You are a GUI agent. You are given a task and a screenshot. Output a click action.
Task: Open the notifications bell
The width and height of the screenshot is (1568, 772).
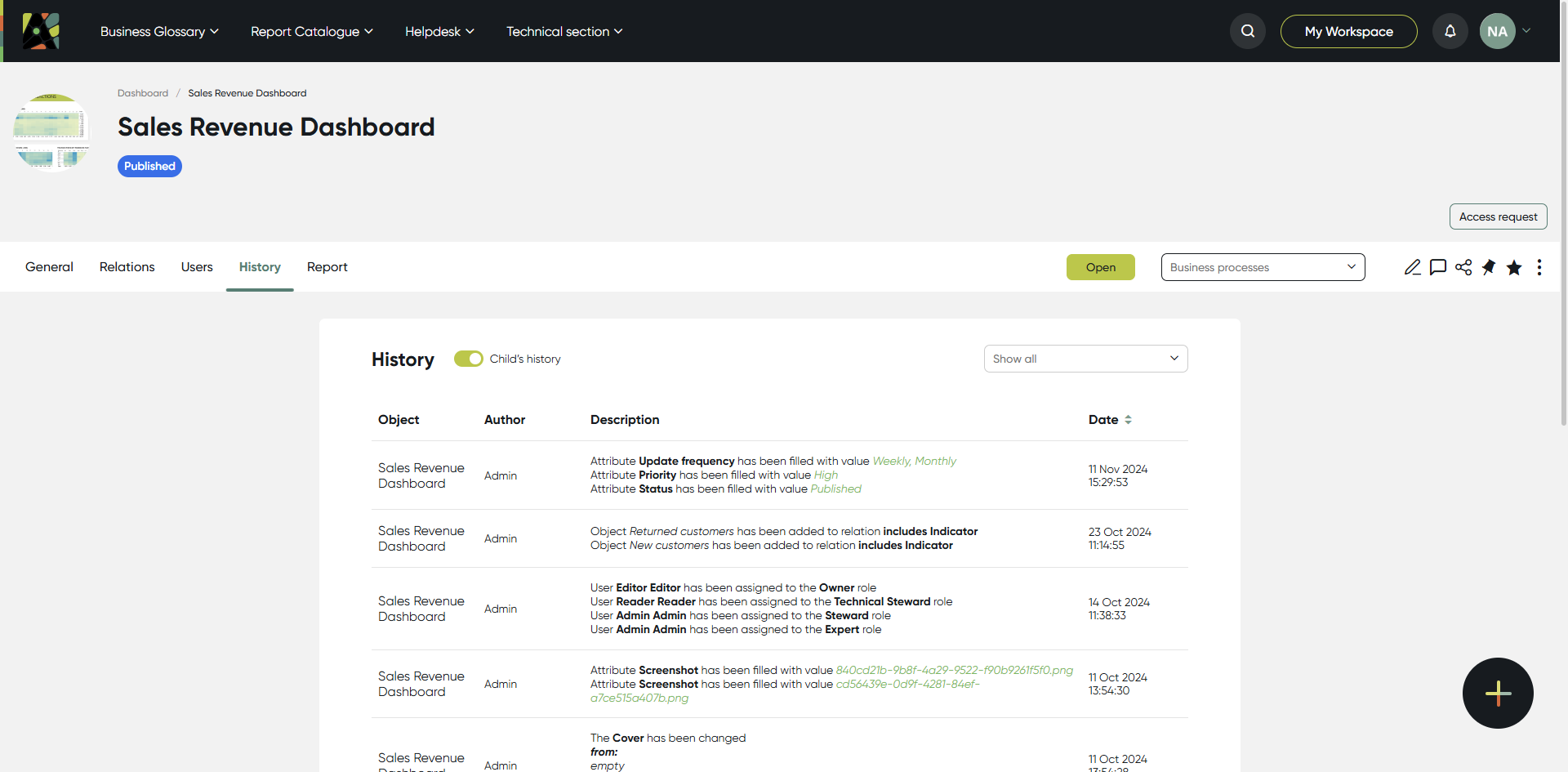tap(1450, 31)
